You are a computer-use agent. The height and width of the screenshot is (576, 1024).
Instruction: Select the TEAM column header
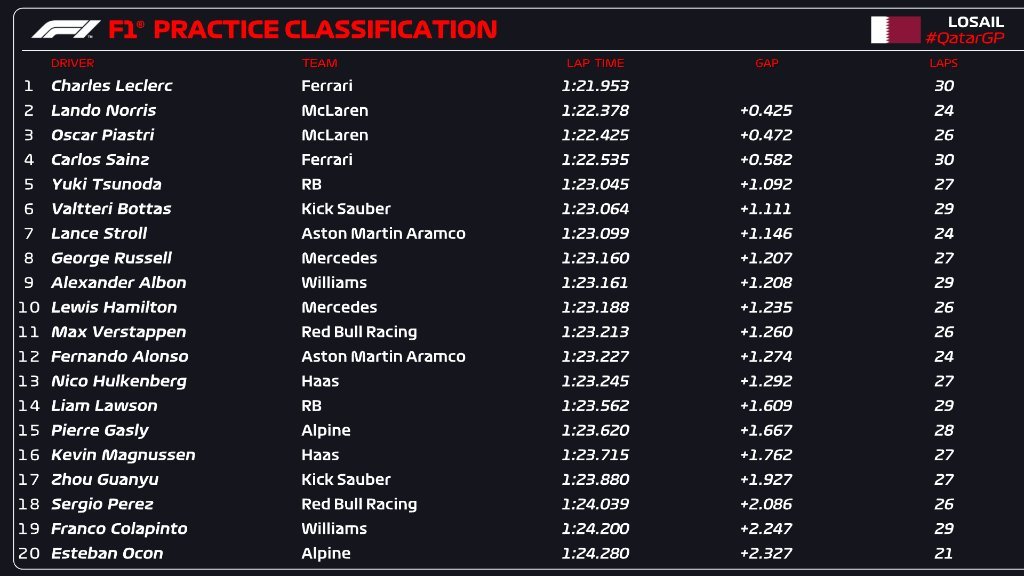(319, 63)
